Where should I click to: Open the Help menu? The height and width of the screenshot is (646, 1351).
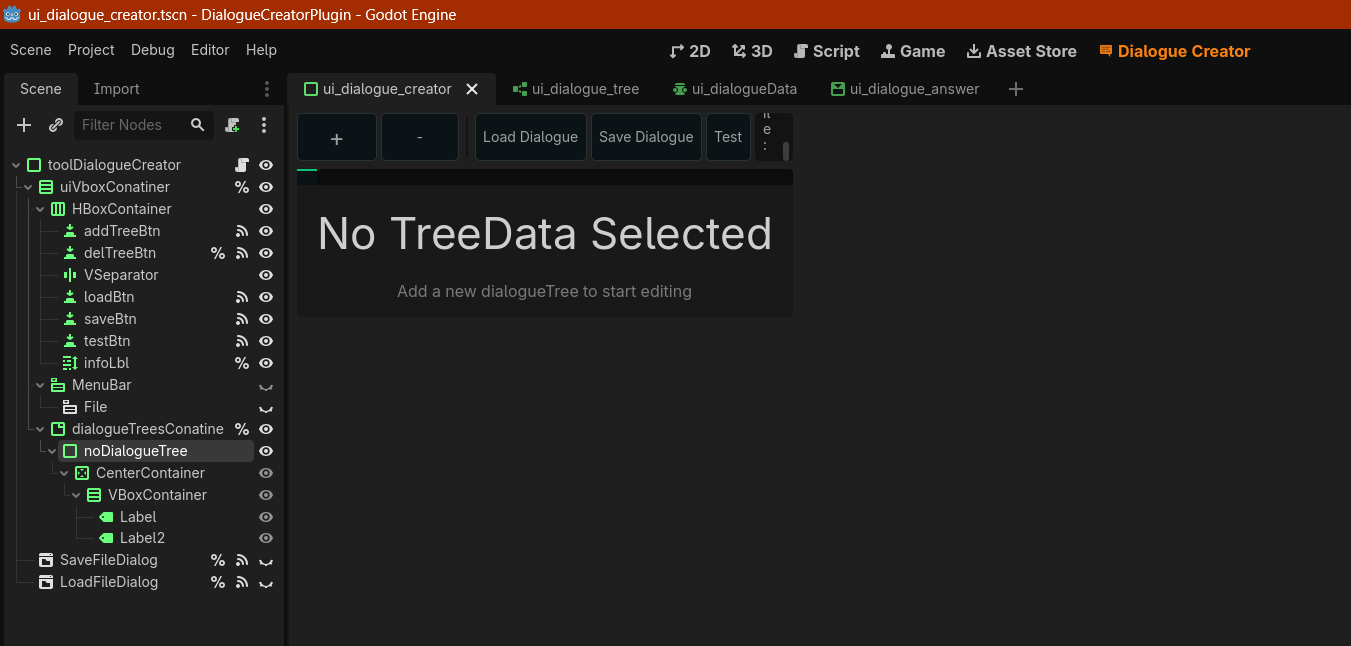pyautogui.click(x=261, y=50)
